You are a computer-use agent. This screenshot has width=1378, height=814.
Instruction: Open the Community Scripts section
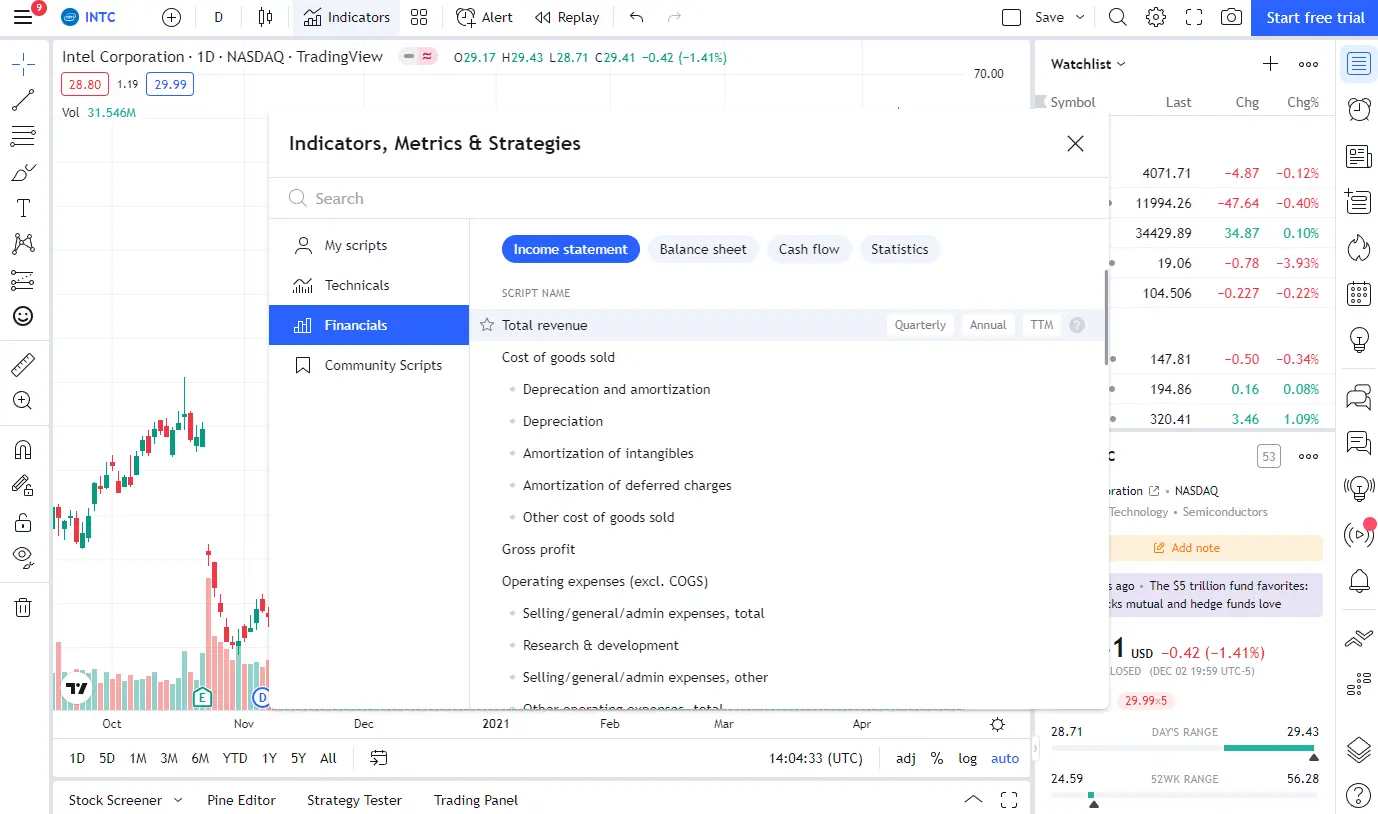click(382, 365)
